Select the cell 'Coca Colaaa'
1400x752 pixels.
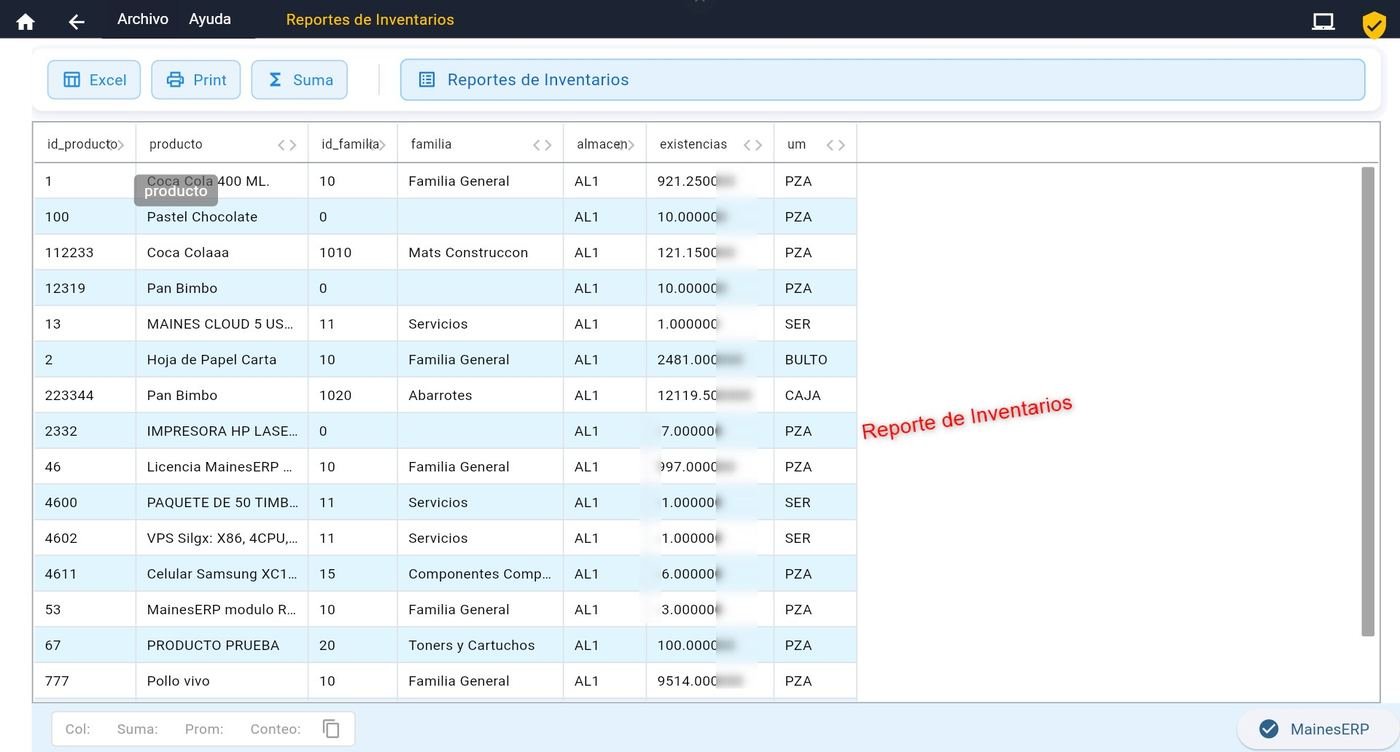pyautogui.click(x=222, y=253)
